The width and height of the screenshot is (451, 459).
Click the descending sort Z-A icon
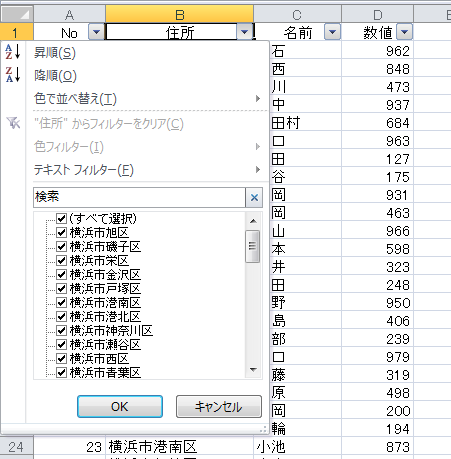pos(13,75)
